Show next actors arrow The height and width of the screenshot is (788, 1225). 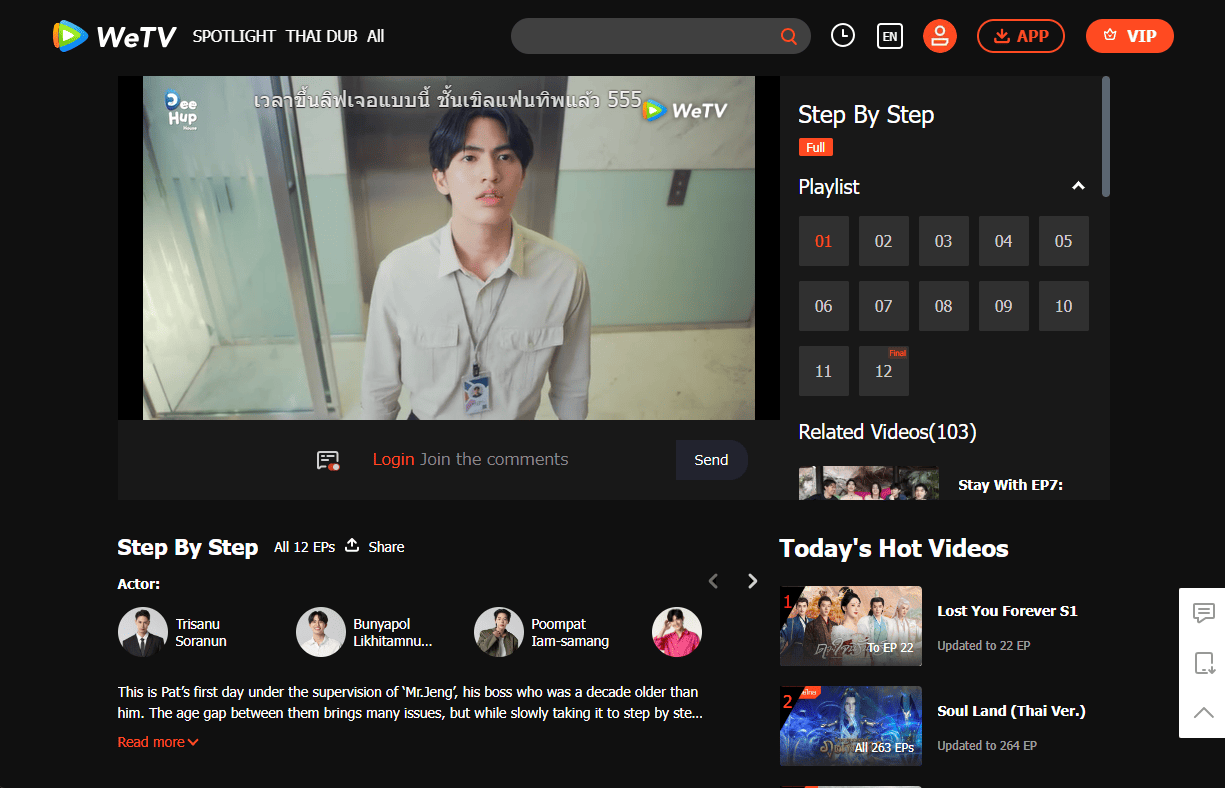(753, 581)
